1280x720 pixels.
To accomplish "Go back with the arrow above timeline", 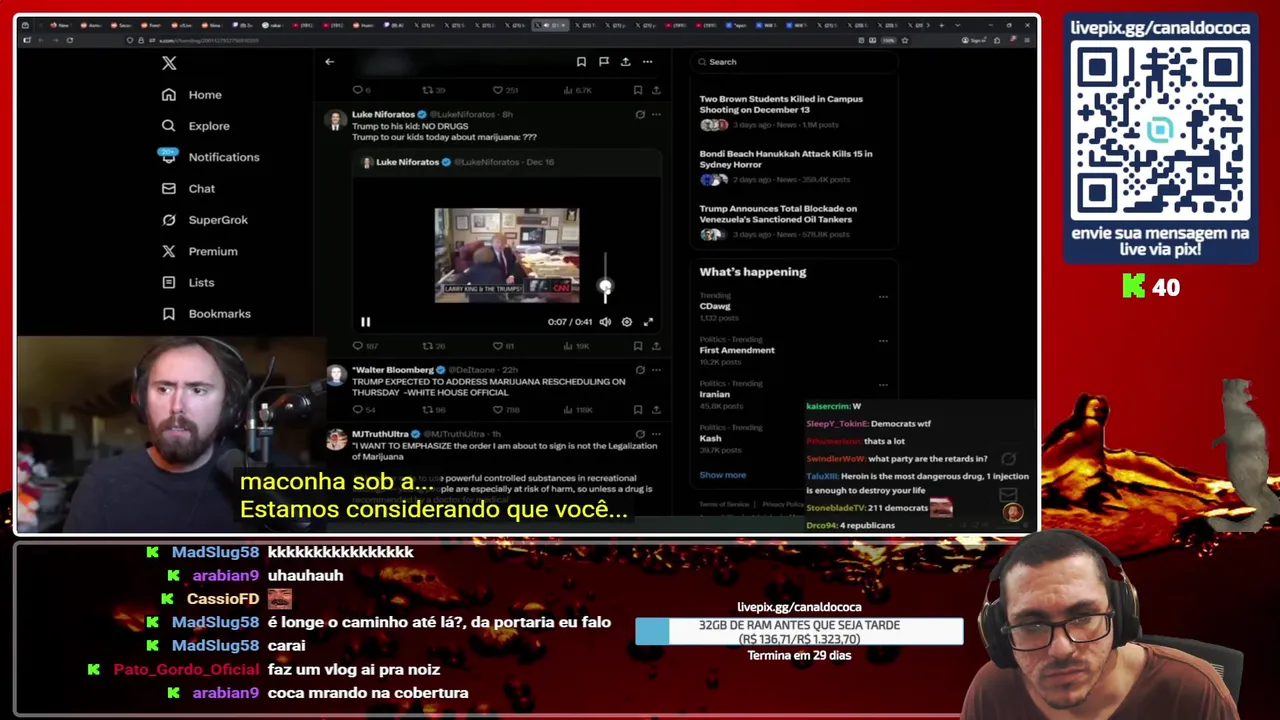I will coord(329,62).
